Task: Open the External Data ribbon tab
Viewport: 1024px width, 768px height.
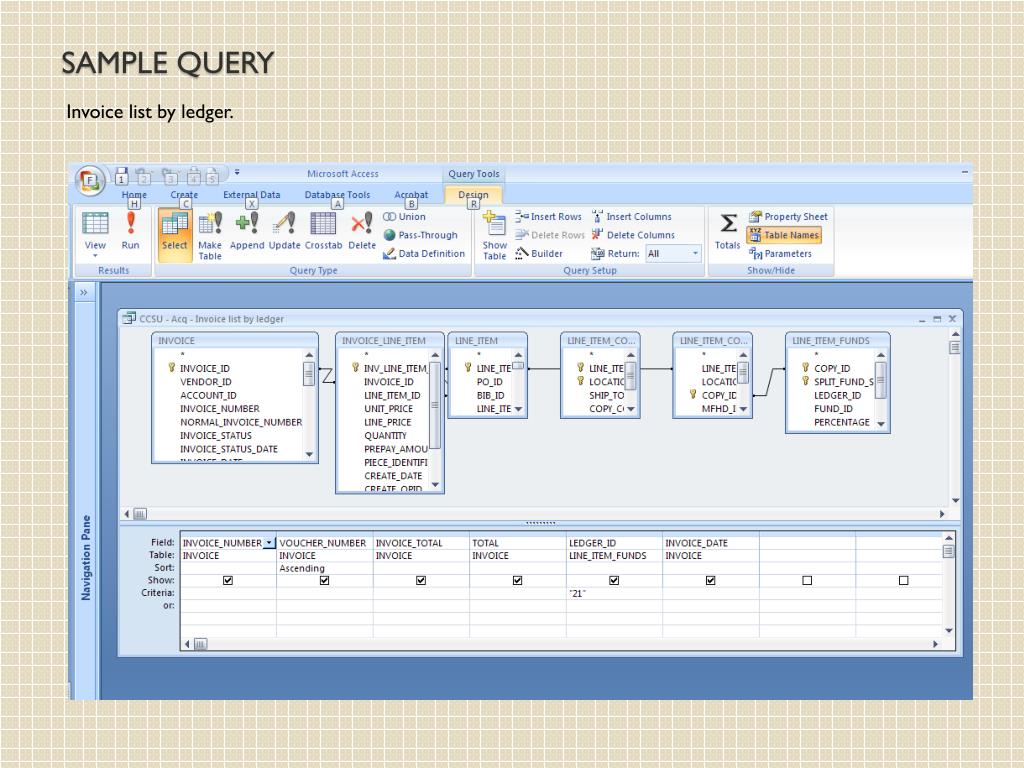Action: point(251,195)
